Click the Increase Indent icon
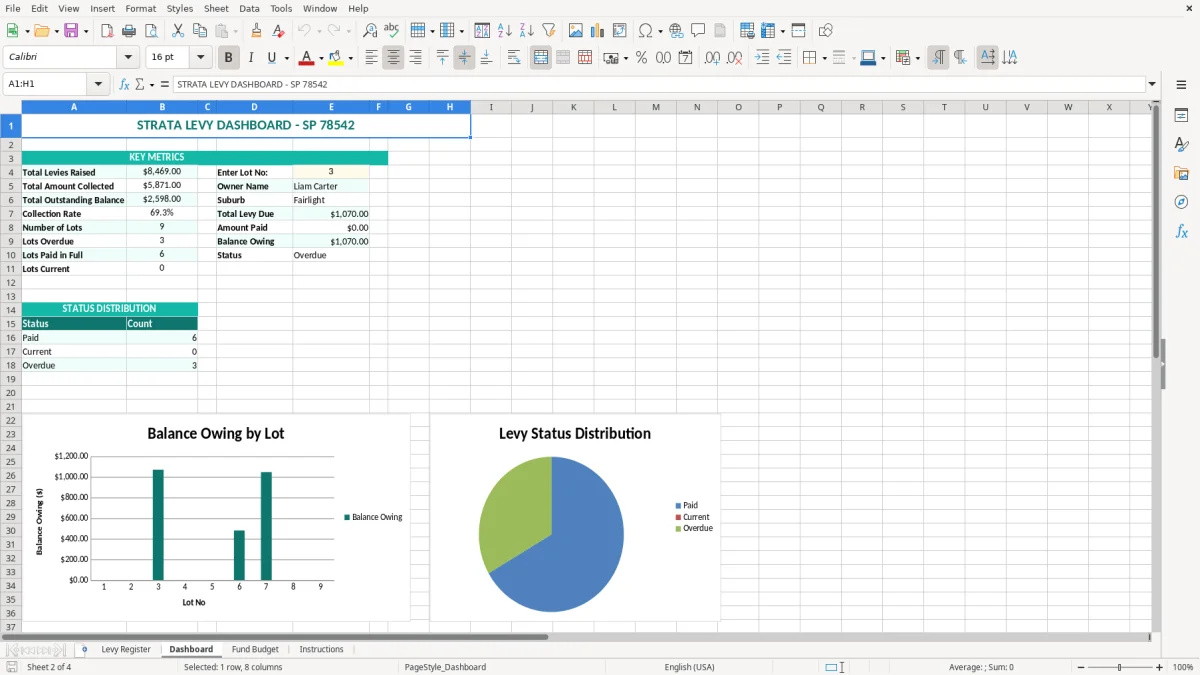Viewport: 1200px width, 675px height. 762,58
